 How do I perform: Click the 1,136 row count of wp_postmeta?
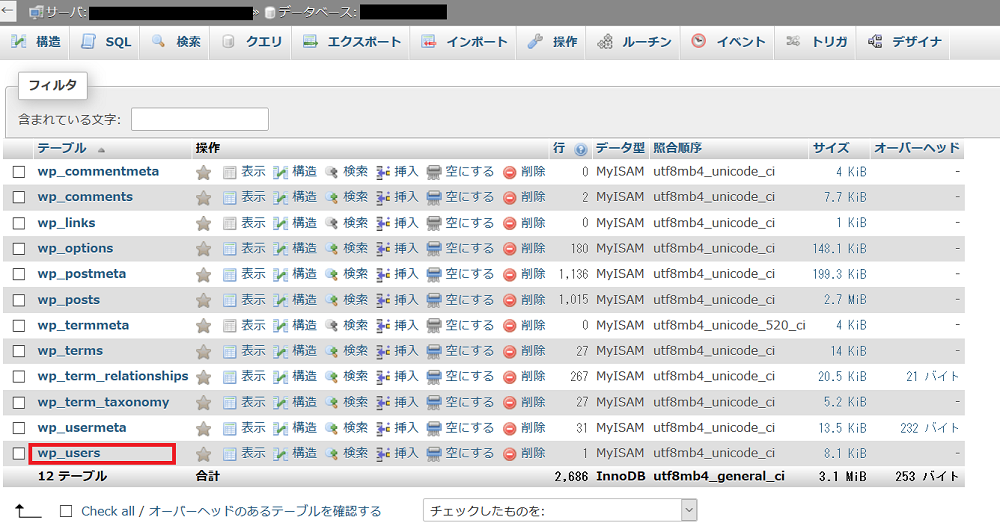click(x=573, y=274)
